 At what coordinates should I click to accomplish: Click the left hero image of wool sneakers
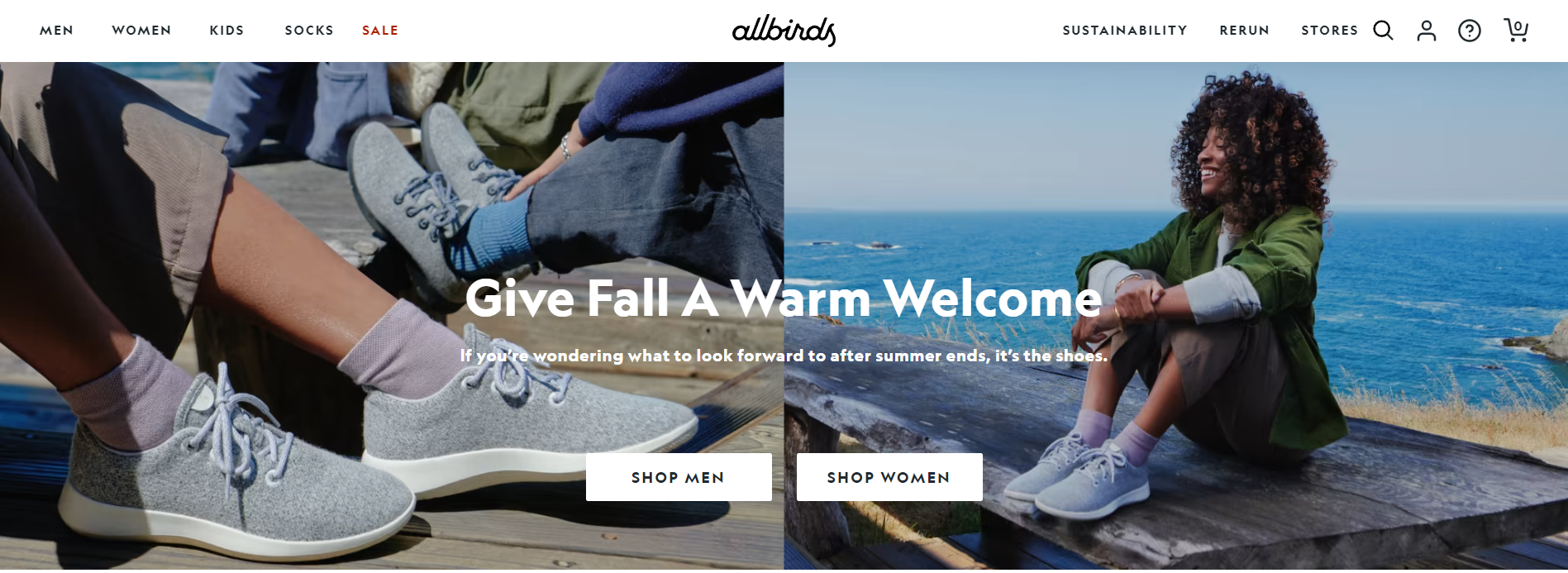click(392, 316)
